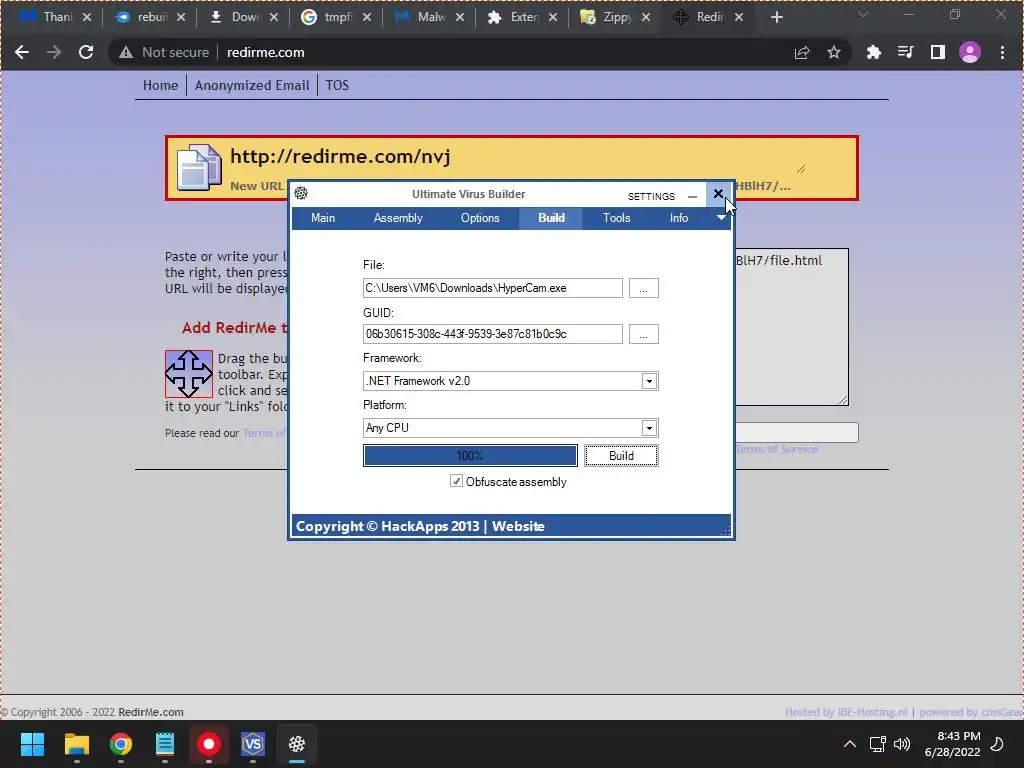This screenshot has width=1024, height=768.
Task: Click the File path input field
Action: click(492, 288)
